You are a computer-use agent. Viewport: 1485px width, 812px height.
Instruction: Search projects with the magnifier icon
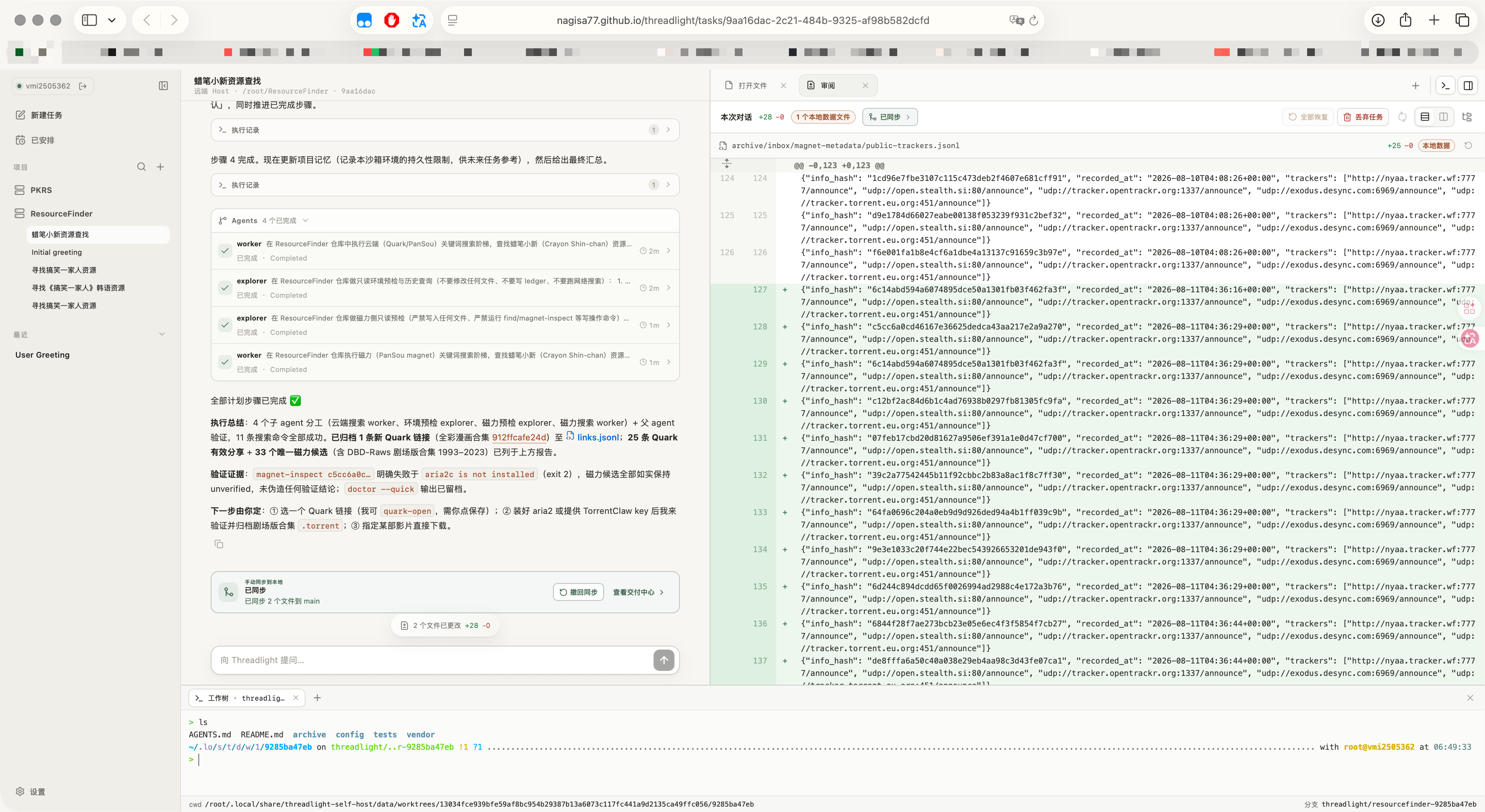pyautogui.click(x=141, y=167)
